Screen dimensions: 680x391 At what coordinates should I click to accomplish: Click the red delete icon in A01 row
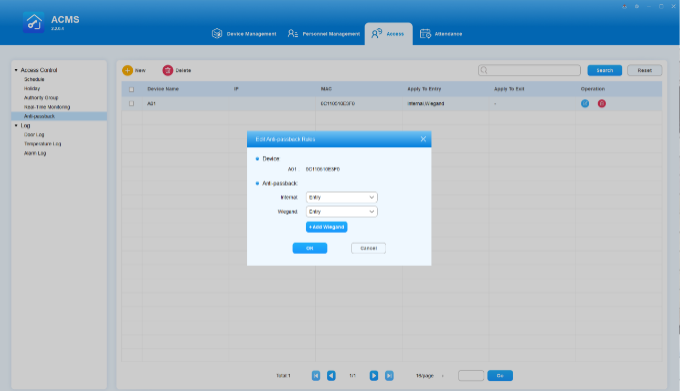pyautogui.click(x=602, y=104)
